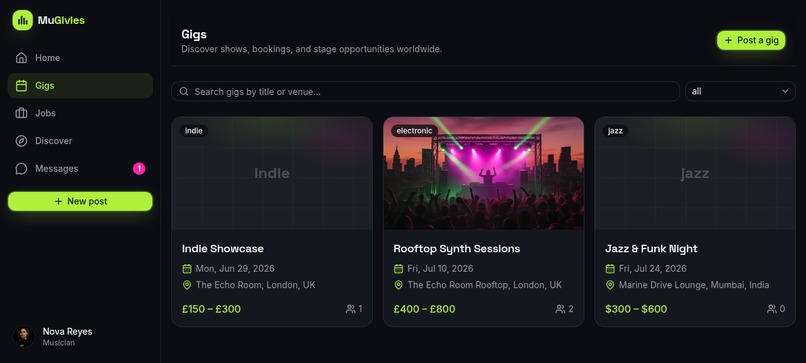This screenshot has width=806, height=363.
Task: Click the 'Musician' role label
Action: click(59, 343)
